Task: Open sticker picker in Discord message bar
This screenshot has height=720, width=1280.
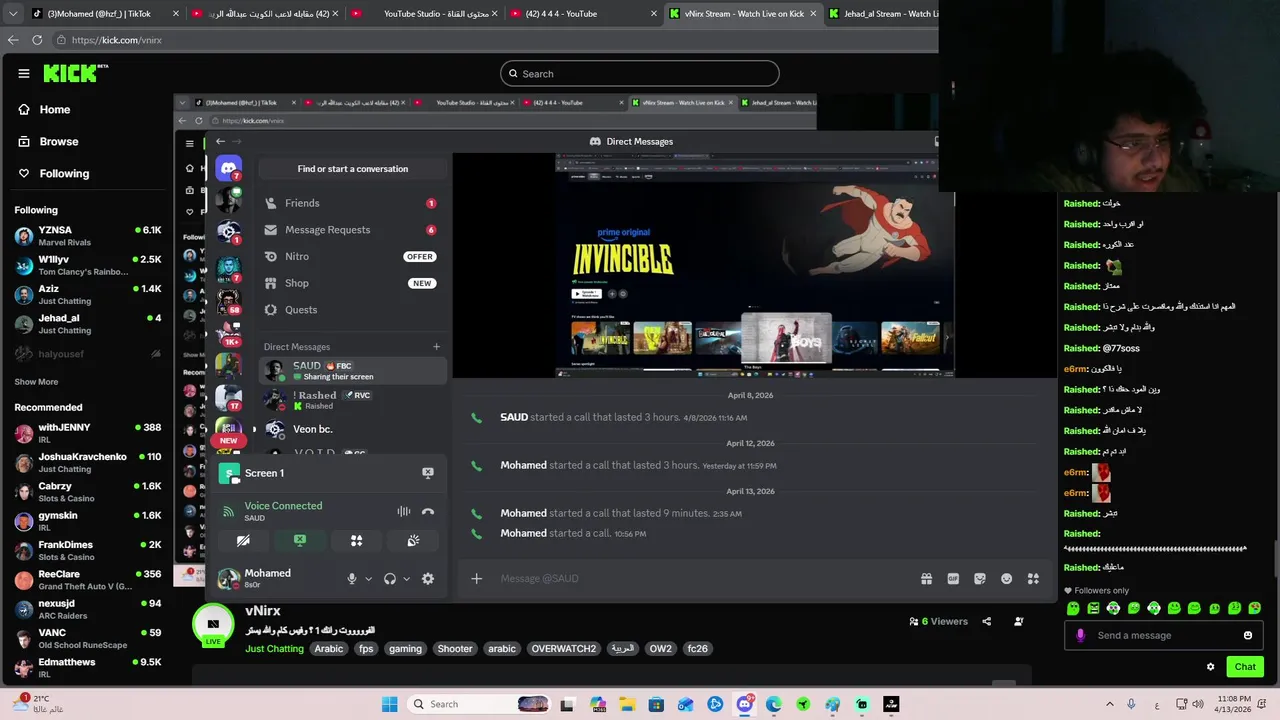Action: click(980, 579)
